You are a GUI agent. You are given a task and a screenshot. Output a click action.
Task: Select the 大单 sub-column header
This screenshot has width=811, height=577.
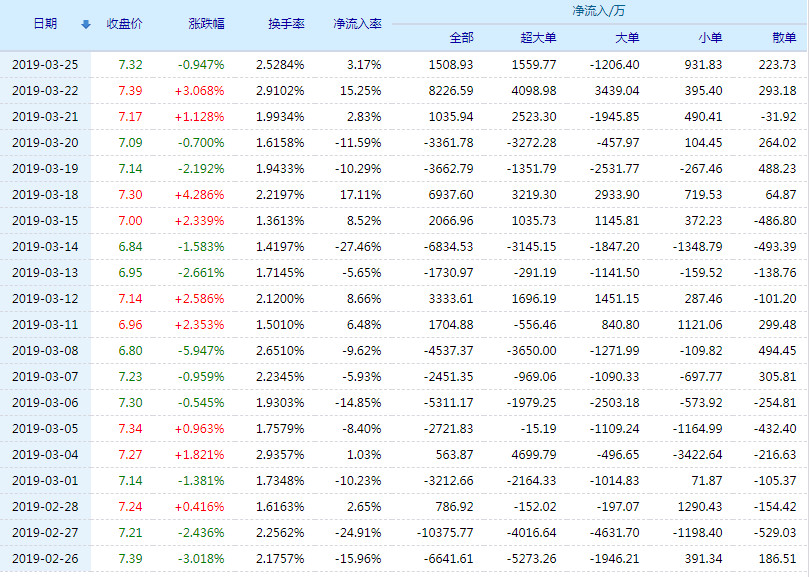pos(627,37)
